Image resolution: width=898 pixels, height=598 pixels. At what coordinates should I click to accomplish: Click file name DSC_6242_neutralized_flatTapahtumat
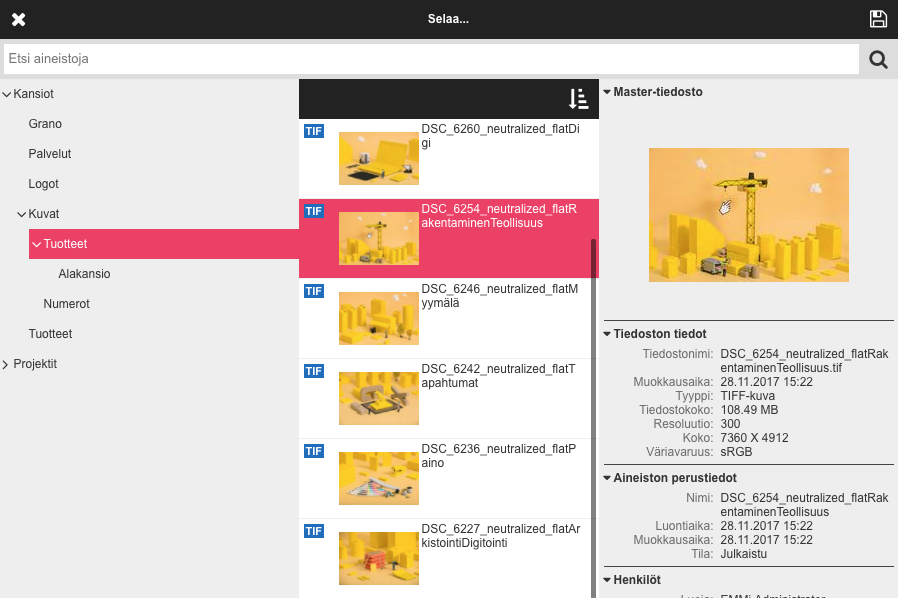(499, 376)
